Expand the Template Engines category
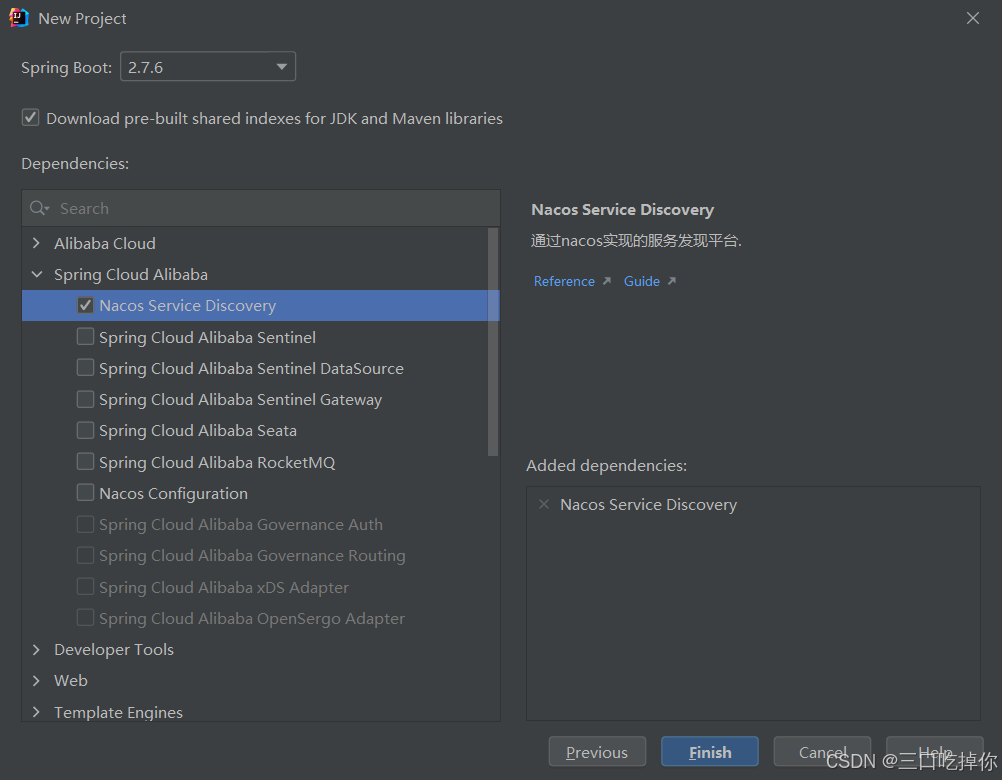The height and width of the screenshot is (780, 1002). pos(36,712)
